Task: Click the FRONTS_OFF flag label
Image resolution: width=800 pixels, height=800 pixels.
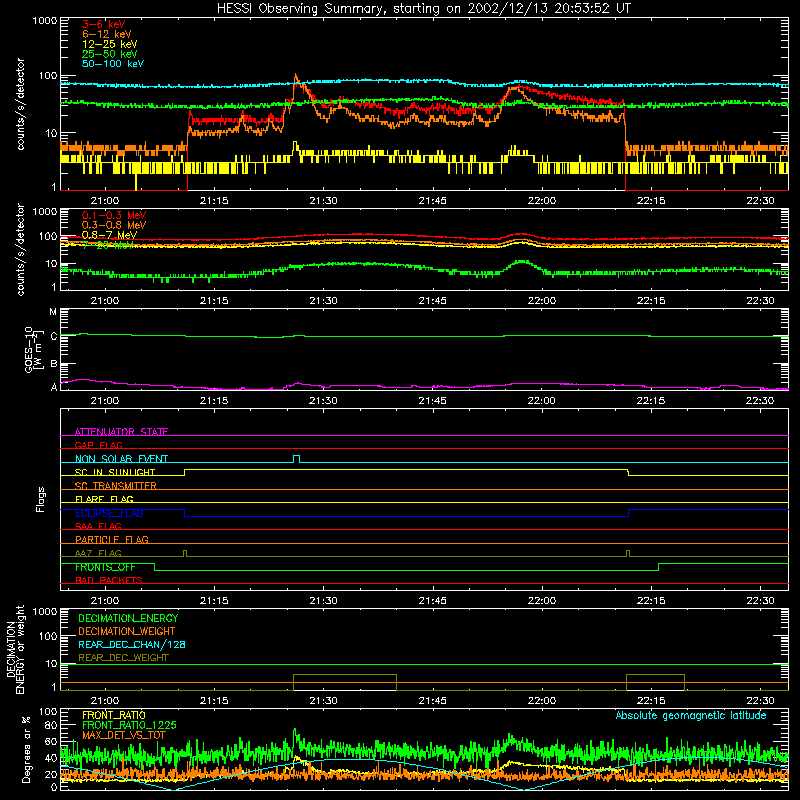Action: point(105,567)
